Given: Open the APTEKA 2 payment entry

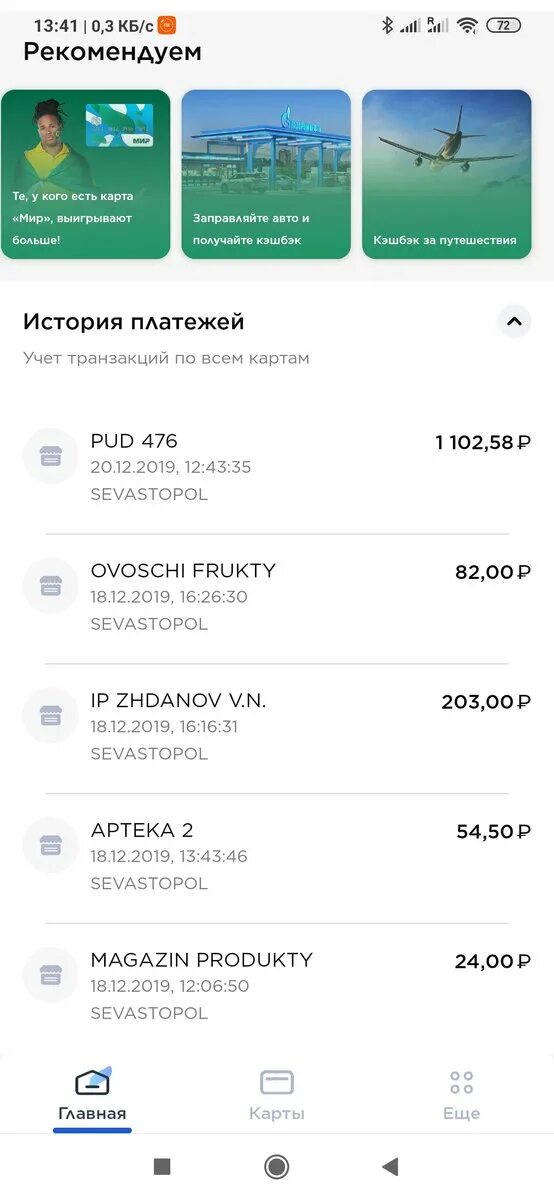Looking at the screenshot, I should [277, 857].
